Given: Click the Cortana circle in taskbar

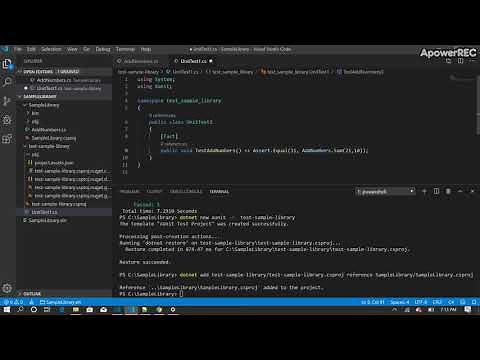Looking at the screenshot, I should (x=34, y=310).
